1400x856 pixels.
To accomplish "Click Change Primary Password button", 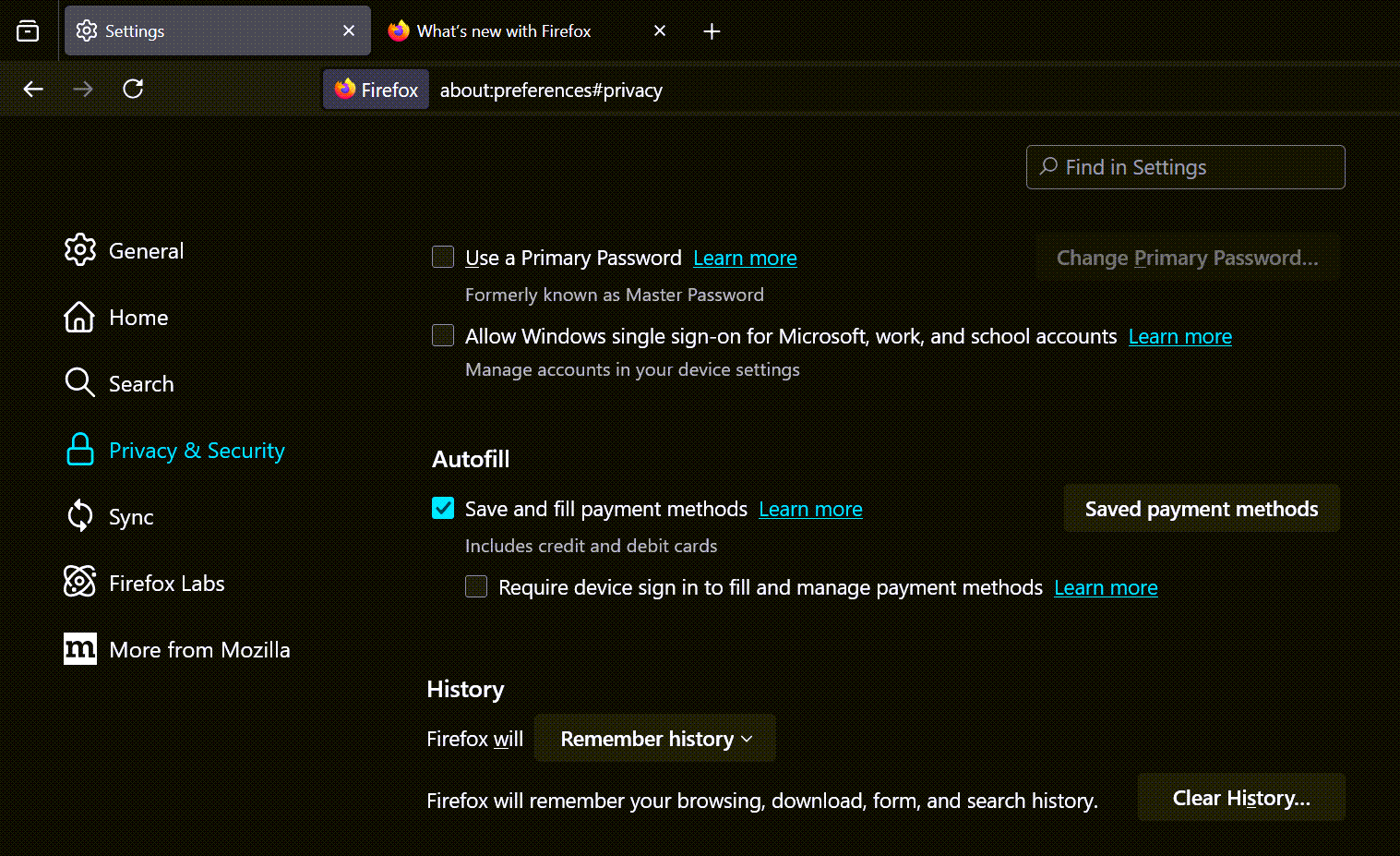I will pyautogui.click(x=1187, y=258).
